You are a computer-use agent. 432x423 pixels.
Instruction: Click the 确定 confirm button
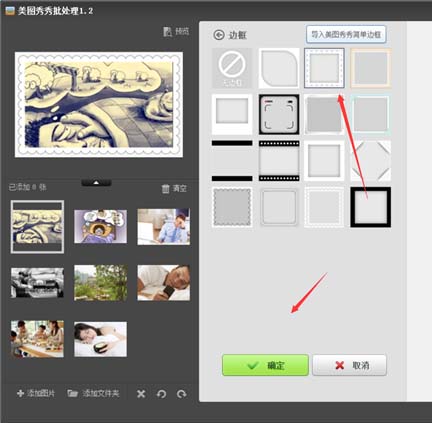(265, 365)
